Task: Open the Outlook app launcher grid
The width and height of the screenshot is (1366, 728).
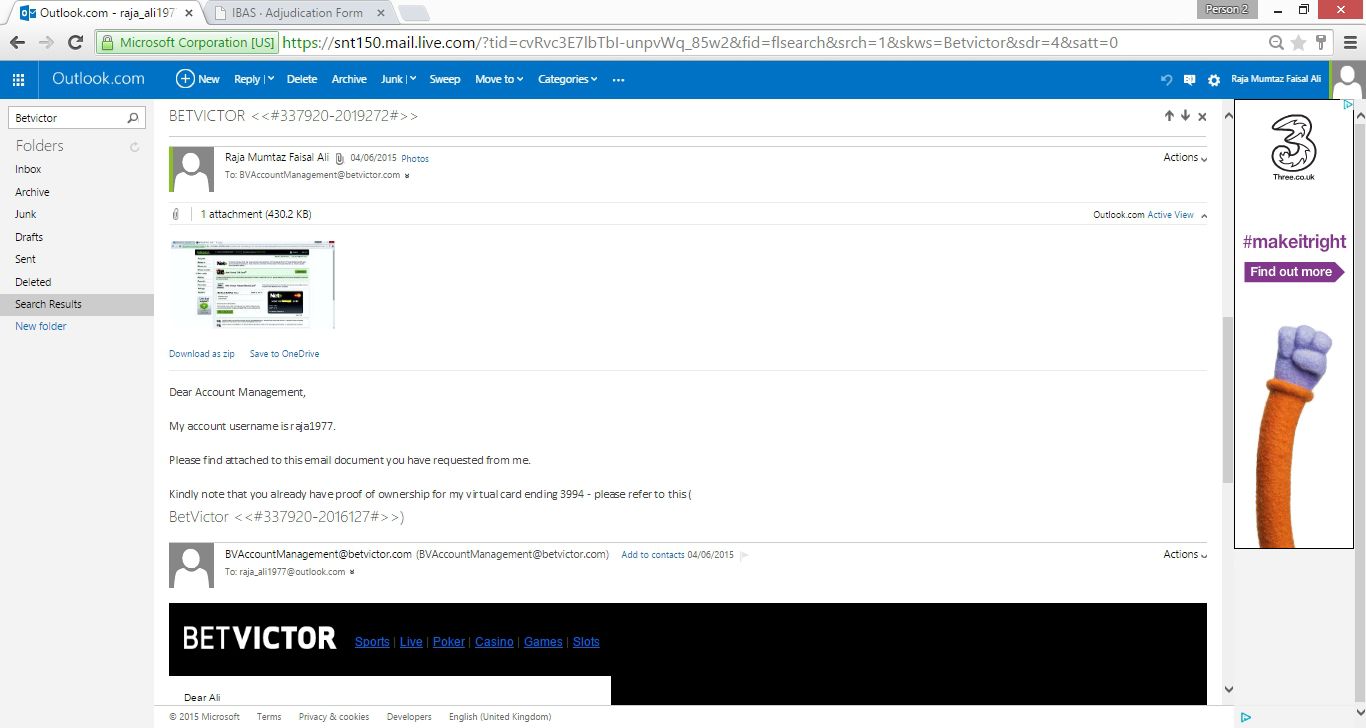Action: 18,79
